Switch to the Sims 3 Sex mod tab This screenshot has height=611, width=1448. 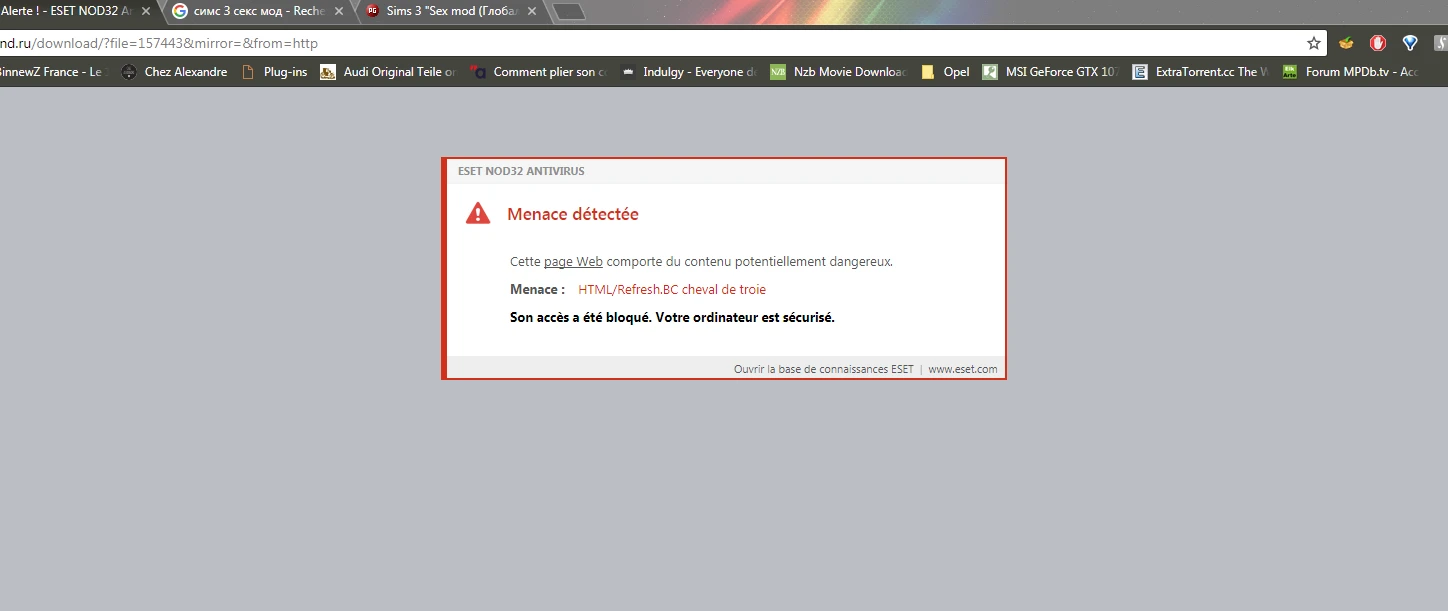point(450,12)
